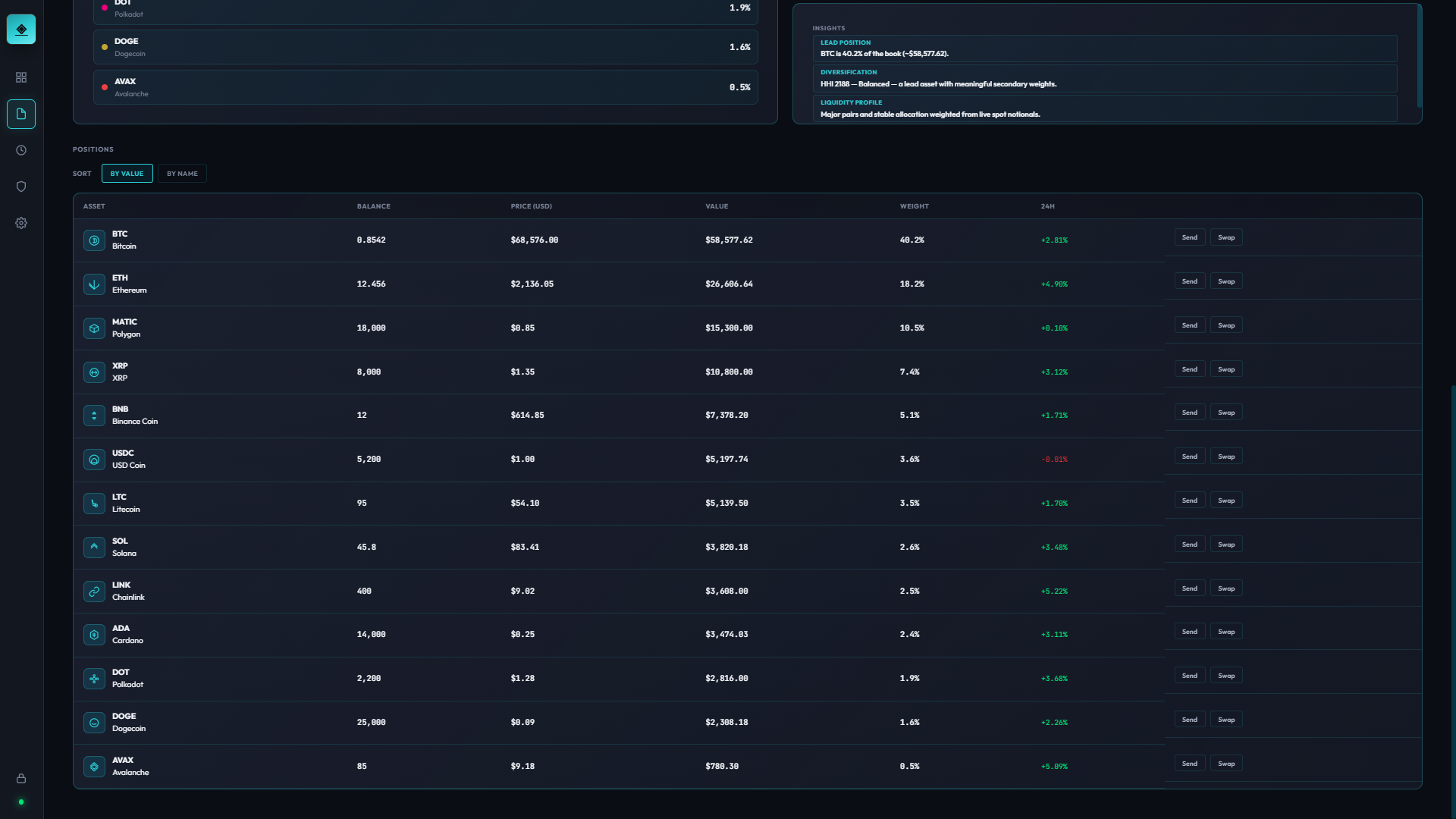Sort positions By Value
Viewport: 1456px width, 819px height.
coord(127,174)
